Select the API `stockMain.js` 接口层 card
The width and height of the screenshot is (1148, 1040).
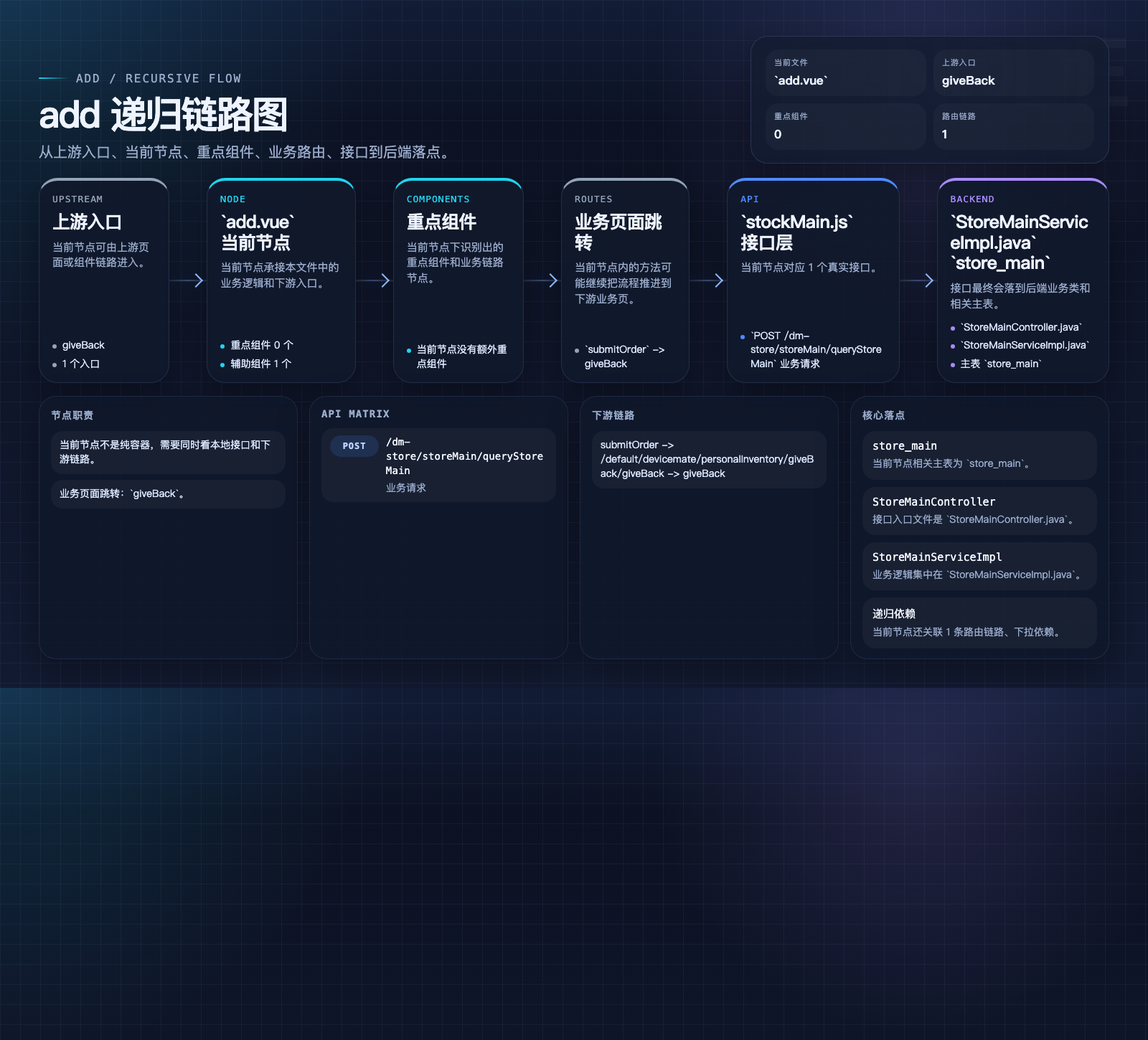click(x=813, y=280)
